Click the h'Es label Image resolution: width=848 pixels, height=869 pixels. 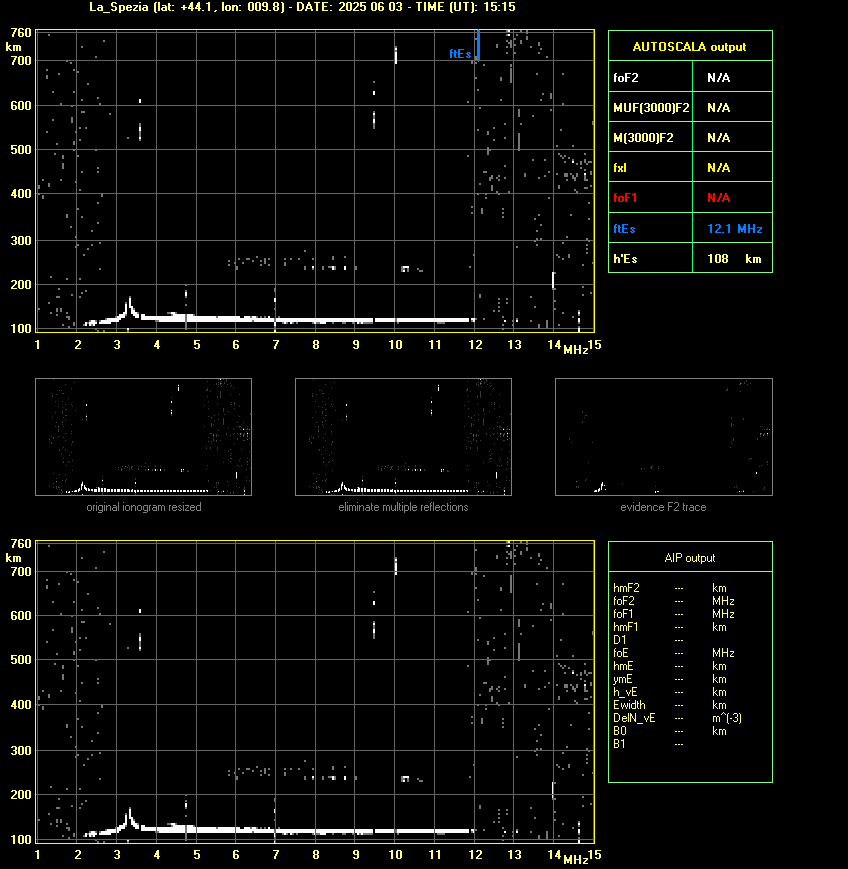coord(625,259)
